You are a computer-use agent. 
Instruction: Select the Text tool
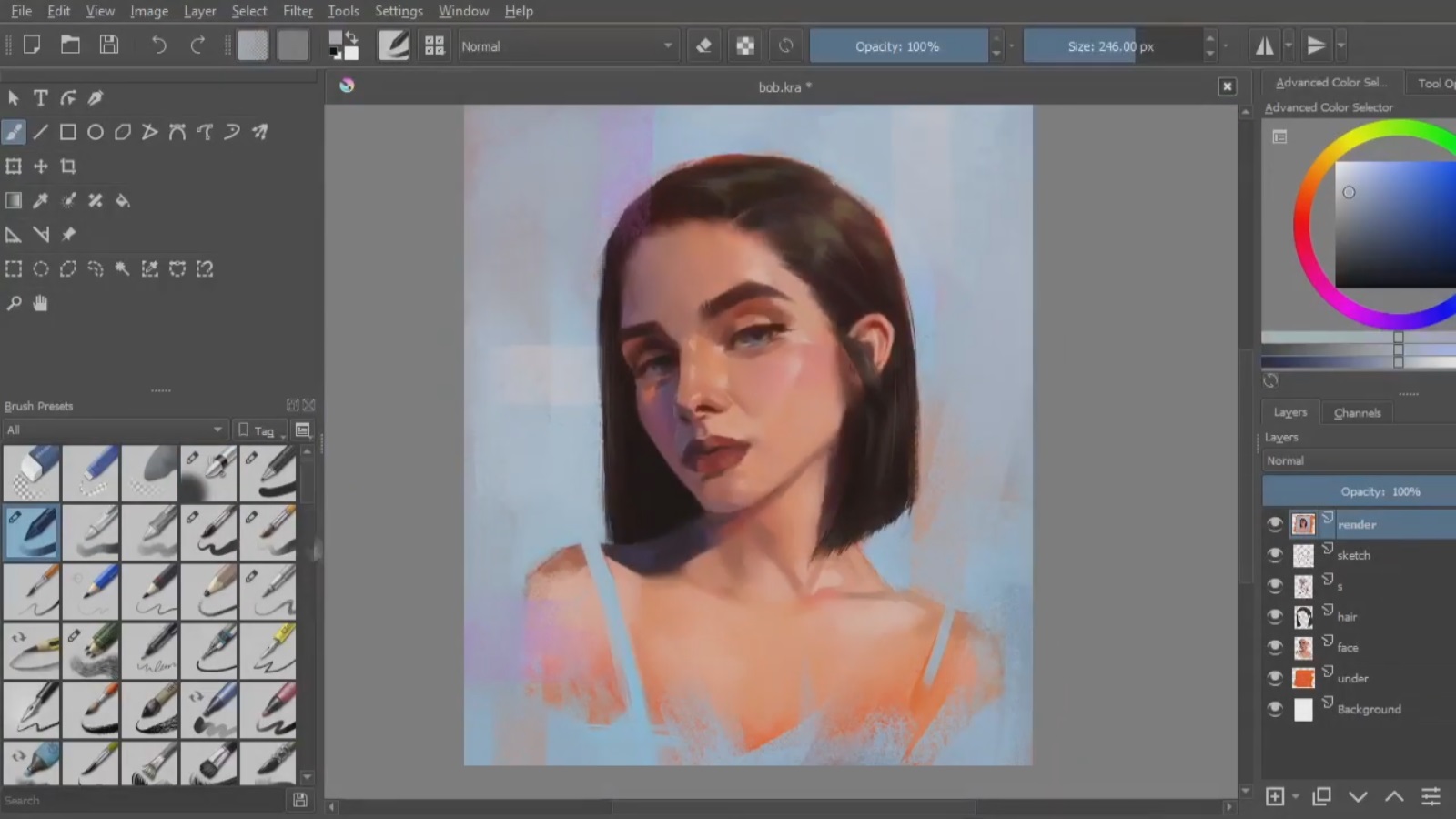[41, 97]
